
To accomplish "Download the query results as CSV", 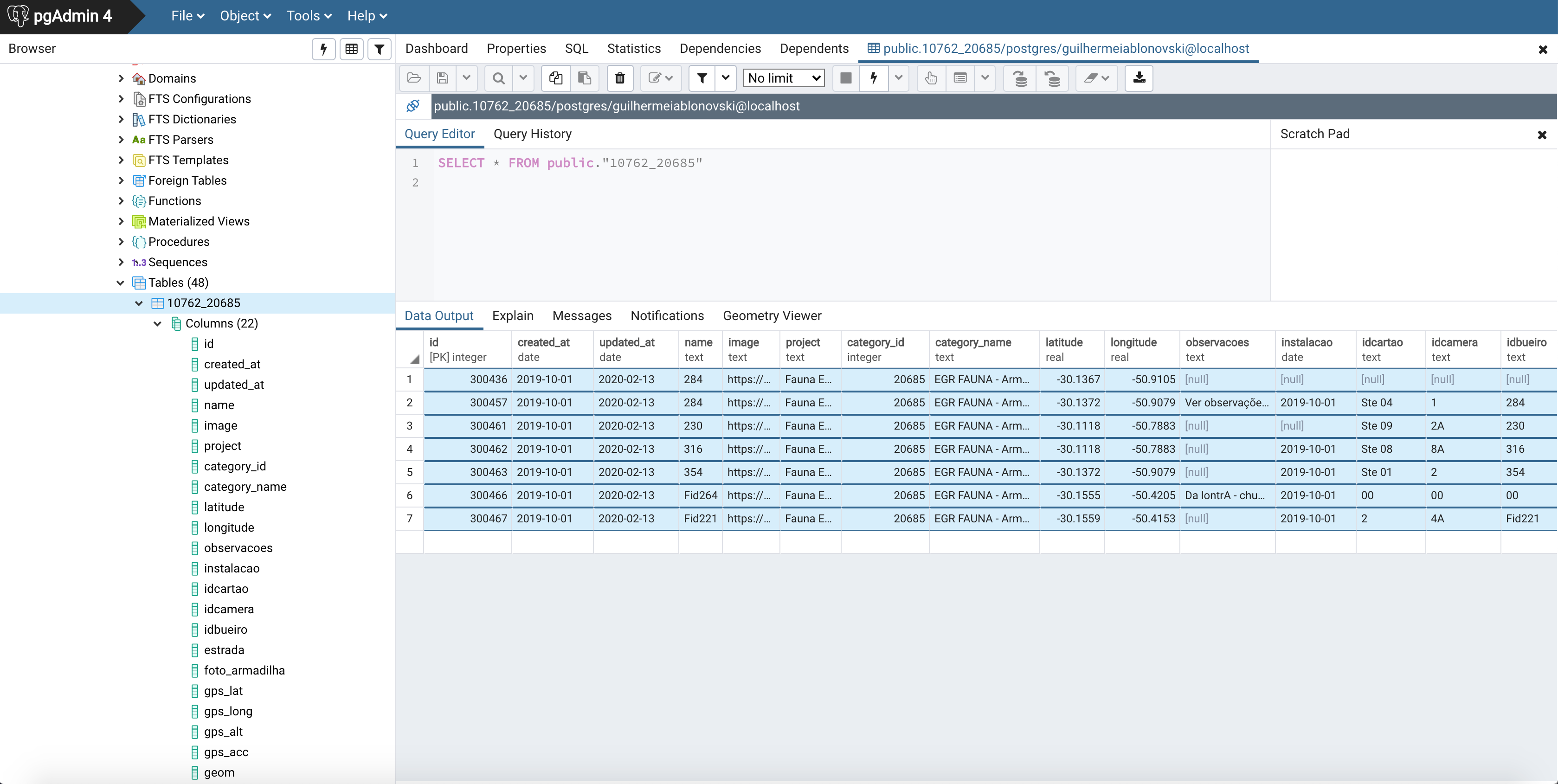I will coord(1138,78).
